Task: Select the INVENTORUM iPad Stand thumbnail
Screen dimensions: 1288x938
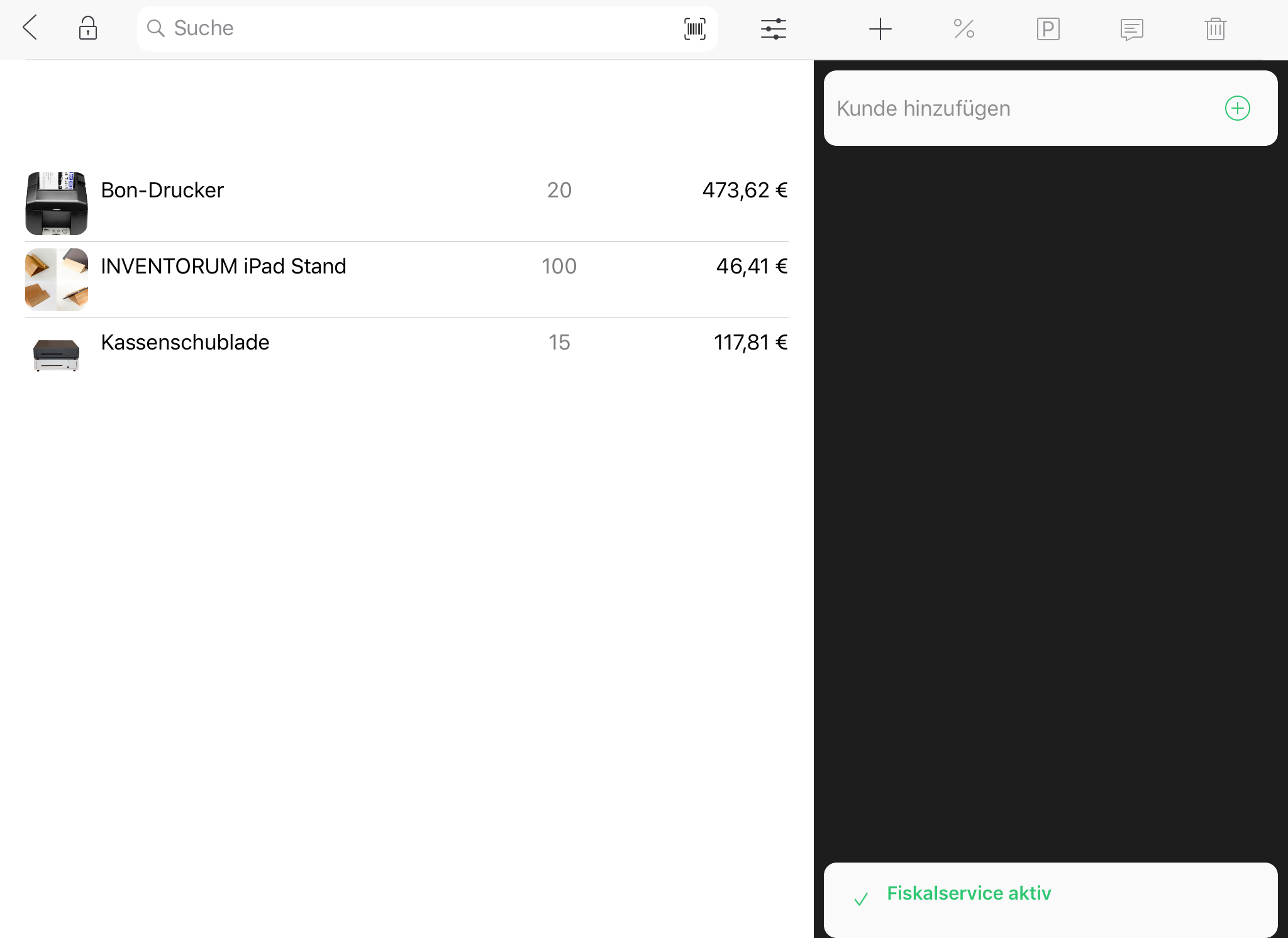Action: tap(57, 280)
